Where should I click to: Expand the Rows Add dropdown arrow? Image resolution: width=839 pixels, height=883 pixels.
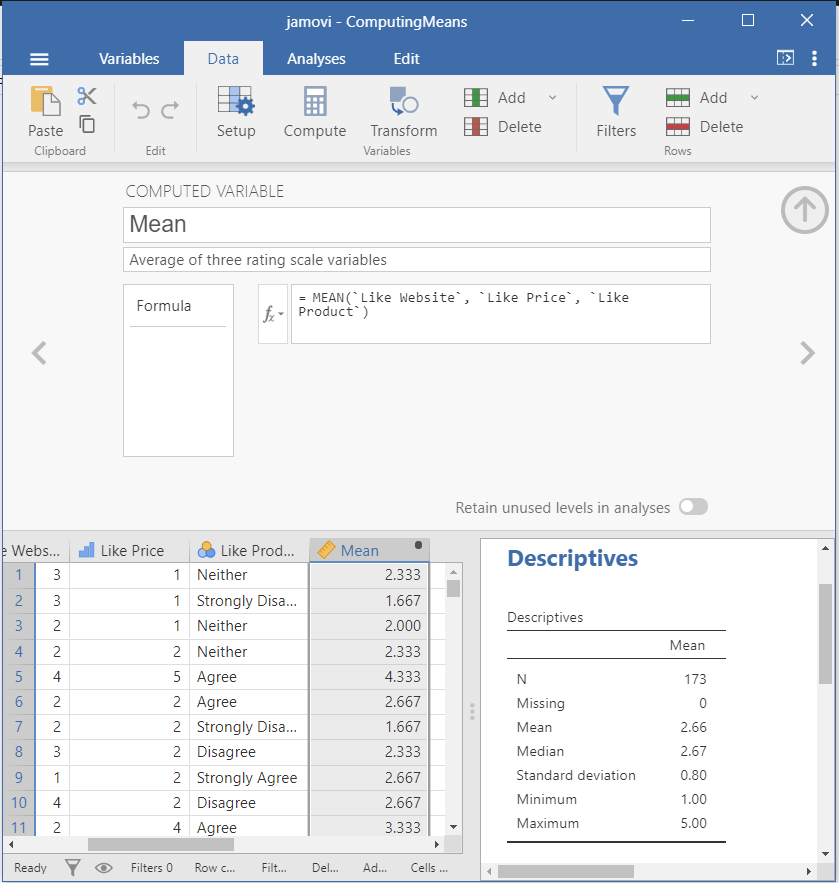[755, 97]
